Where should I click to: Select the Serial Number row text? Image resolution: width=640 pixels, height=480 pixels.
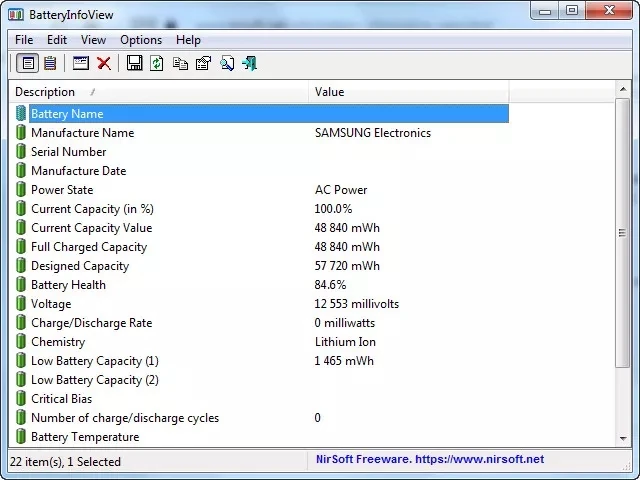(69, 152)
